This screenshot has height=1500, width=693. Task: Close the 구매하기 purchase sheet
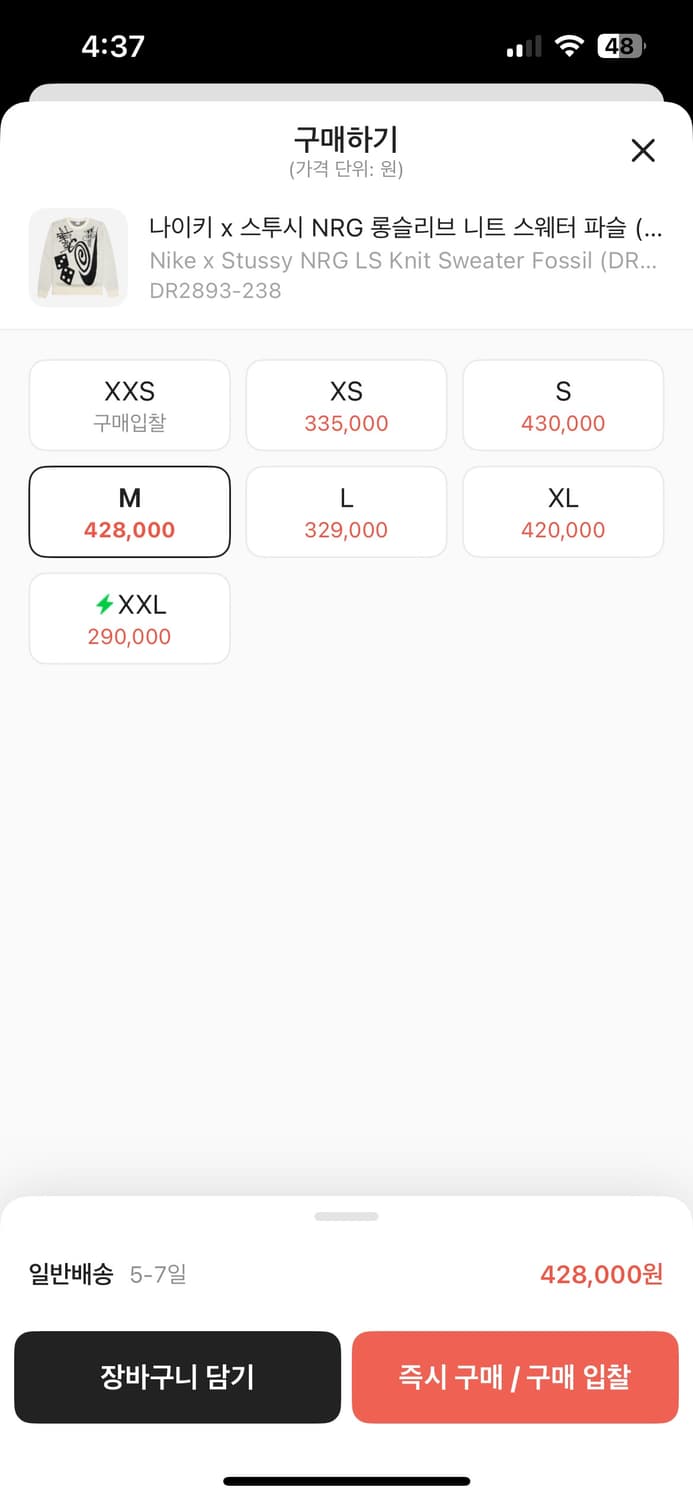[643, 151]
